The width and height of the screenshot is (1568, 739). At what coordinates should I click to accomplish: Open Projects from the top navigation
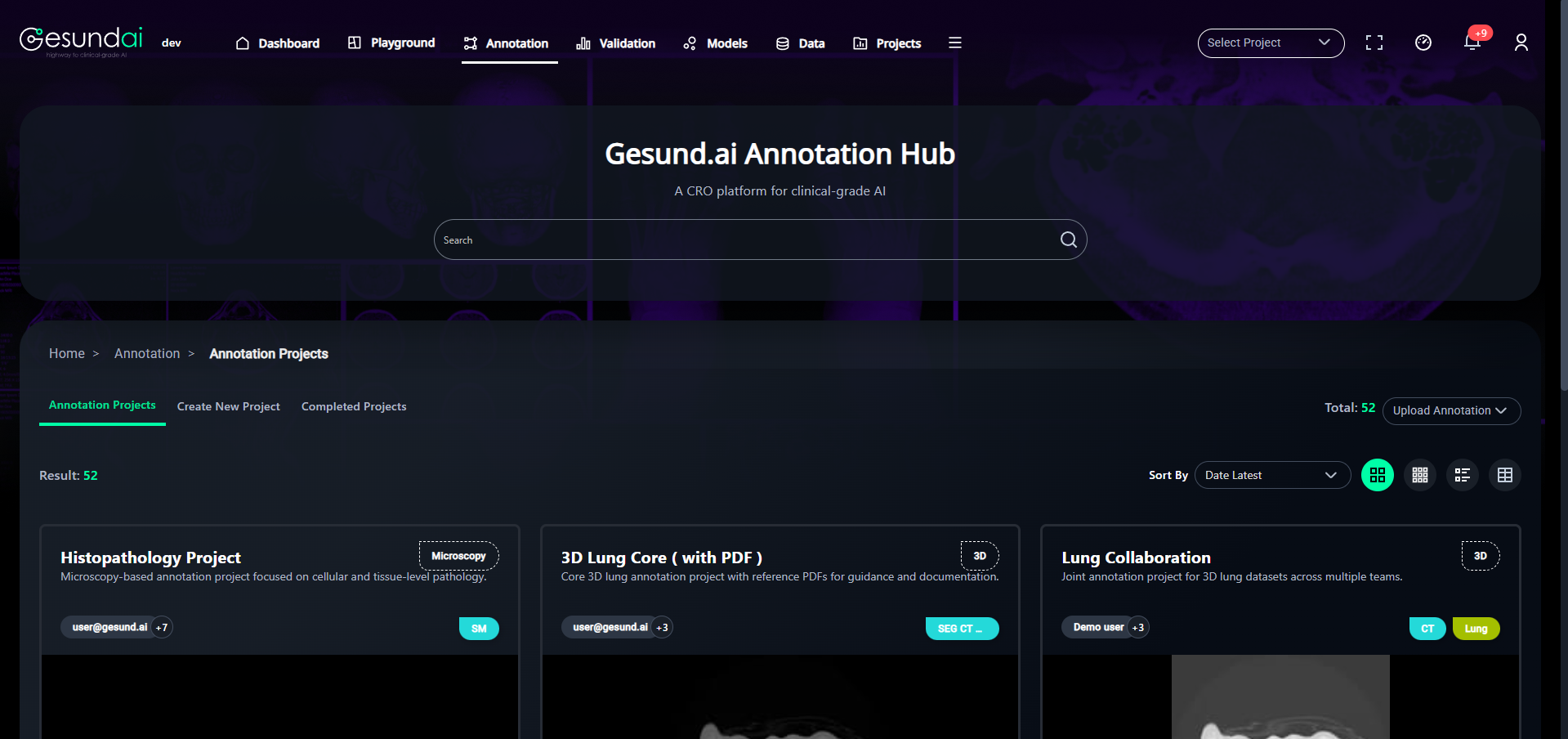887,43
